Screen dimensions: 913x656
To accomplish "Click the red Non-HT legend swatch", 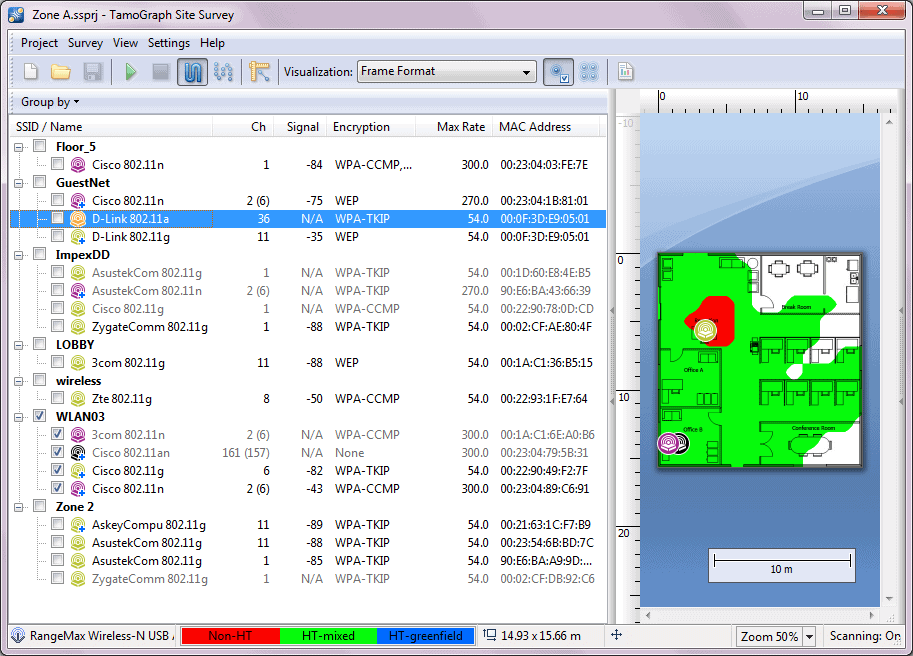I will coord(230,636).
